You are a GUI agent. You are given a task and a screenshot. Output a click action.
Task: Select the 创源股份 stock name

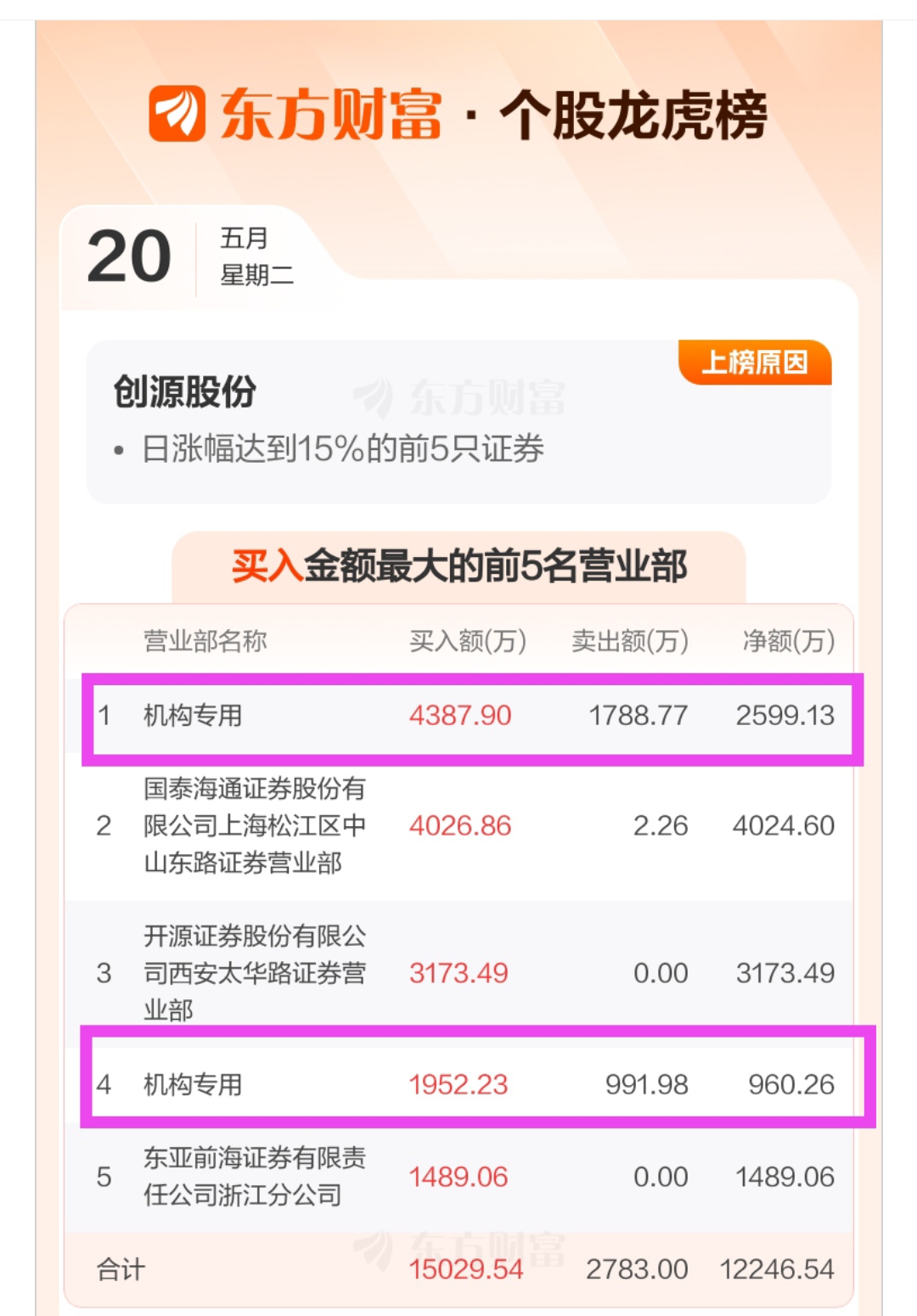185,391
